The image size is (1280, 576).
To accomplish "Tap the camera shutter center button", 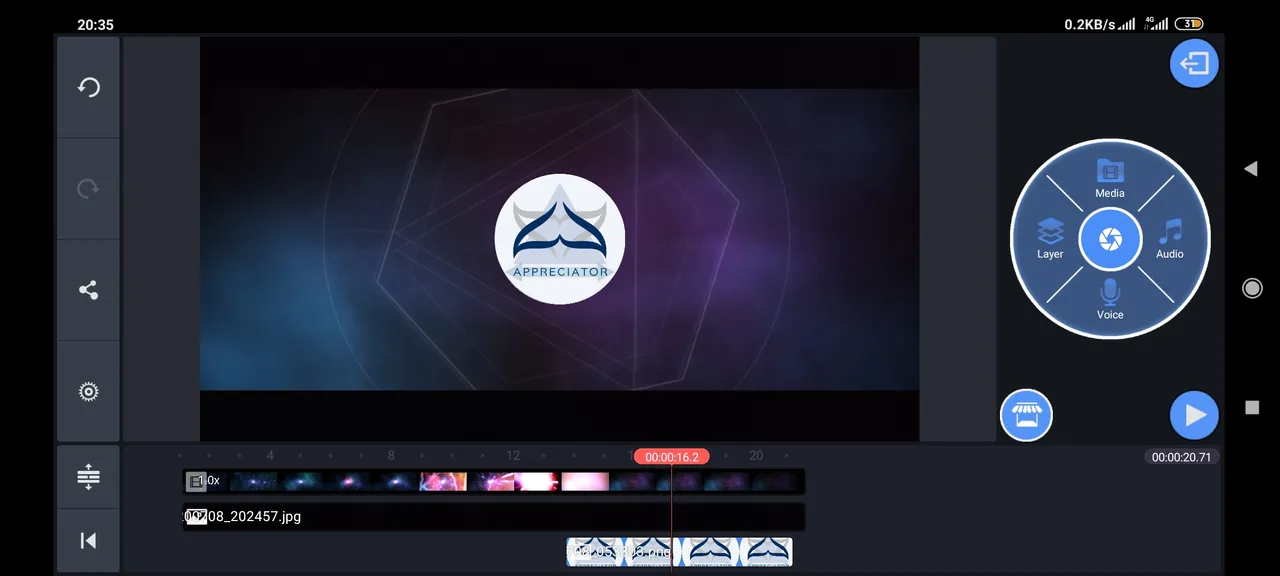I will (1110, 239).
